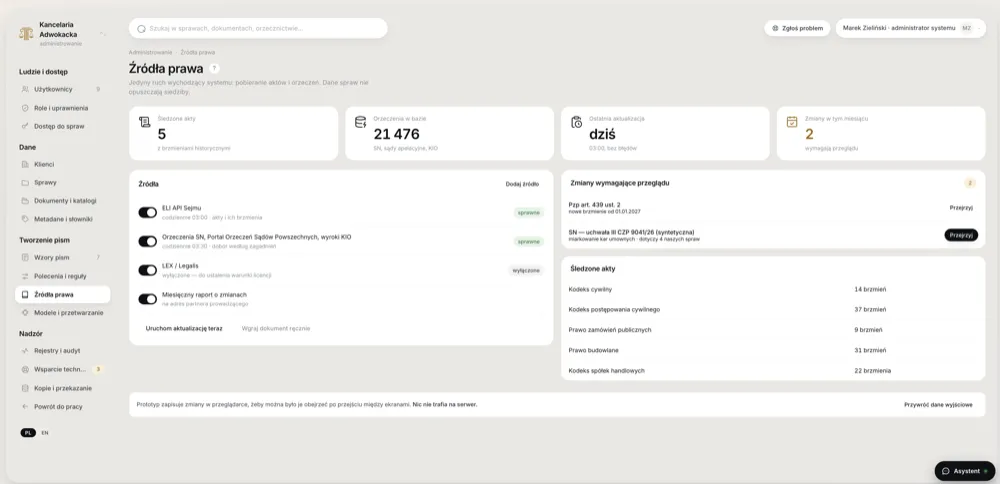Click the scroll icon on Śledzone akty card

pyautogui.click(x=145, y=122)
